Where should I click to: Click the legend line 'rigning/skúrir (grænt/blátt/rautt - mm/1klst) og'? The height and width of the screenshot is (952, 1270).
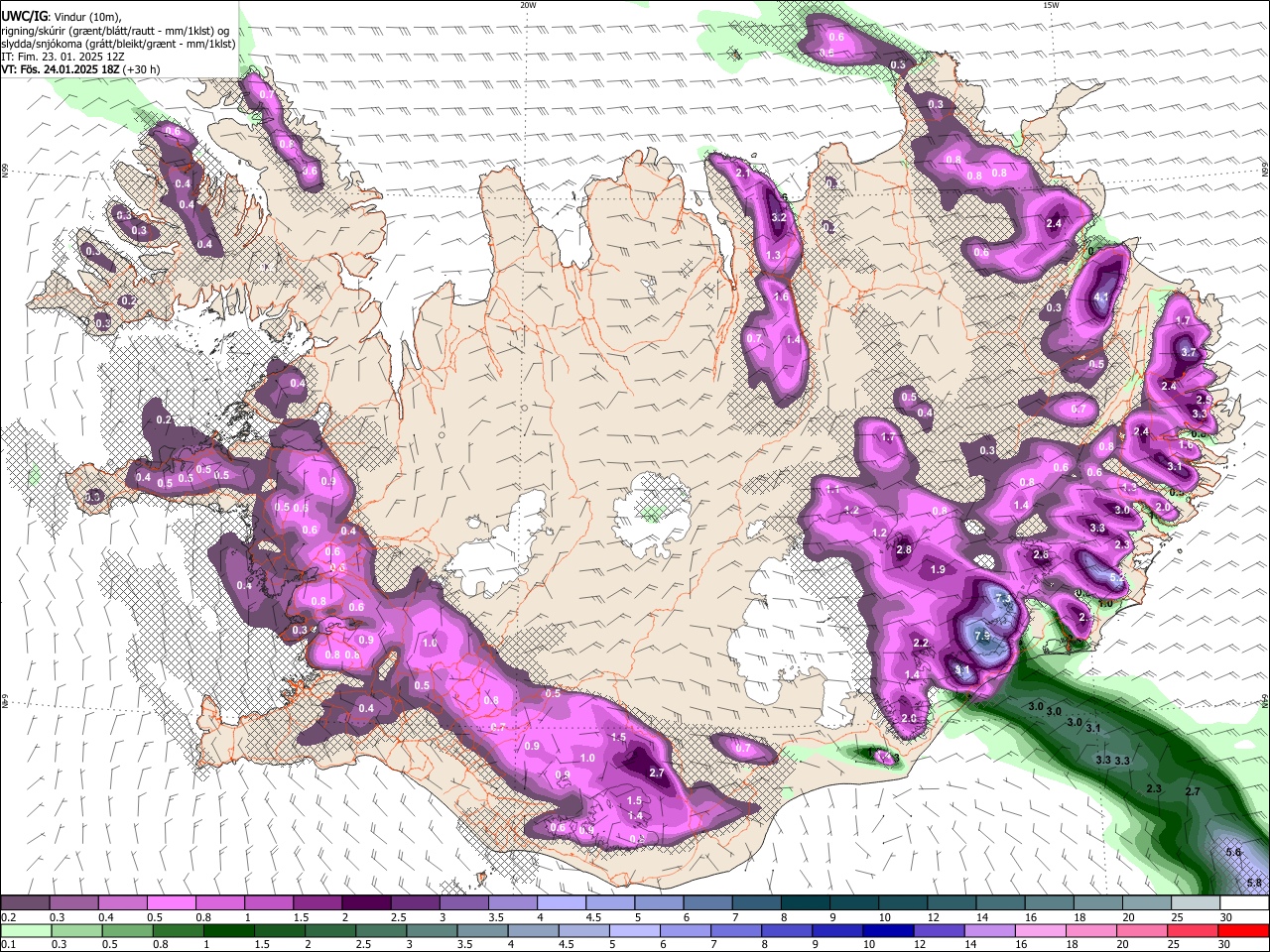tap(114, 31)
